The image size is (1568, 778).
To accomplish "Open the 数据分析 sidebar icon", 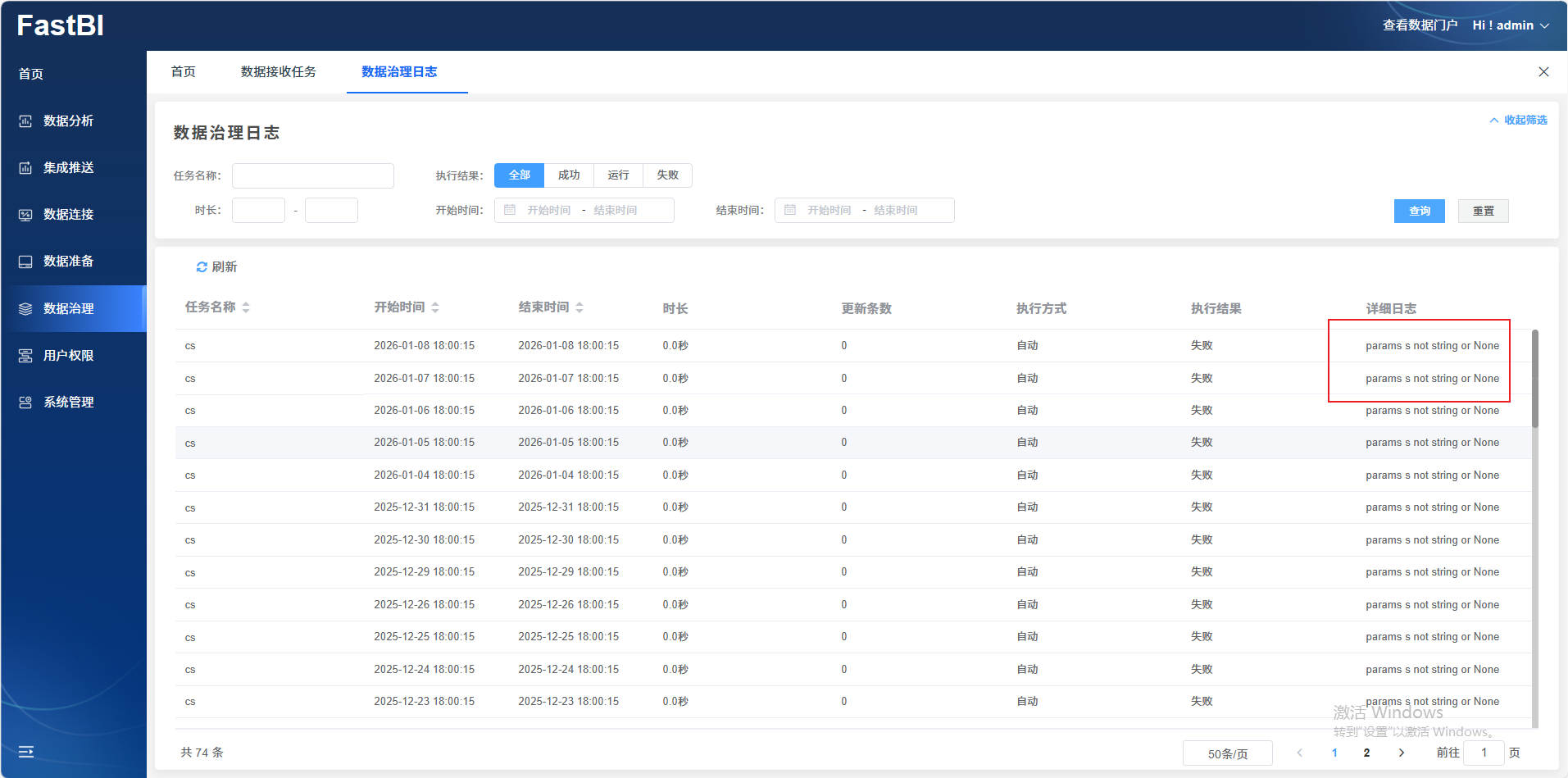I will click(25, 121).
